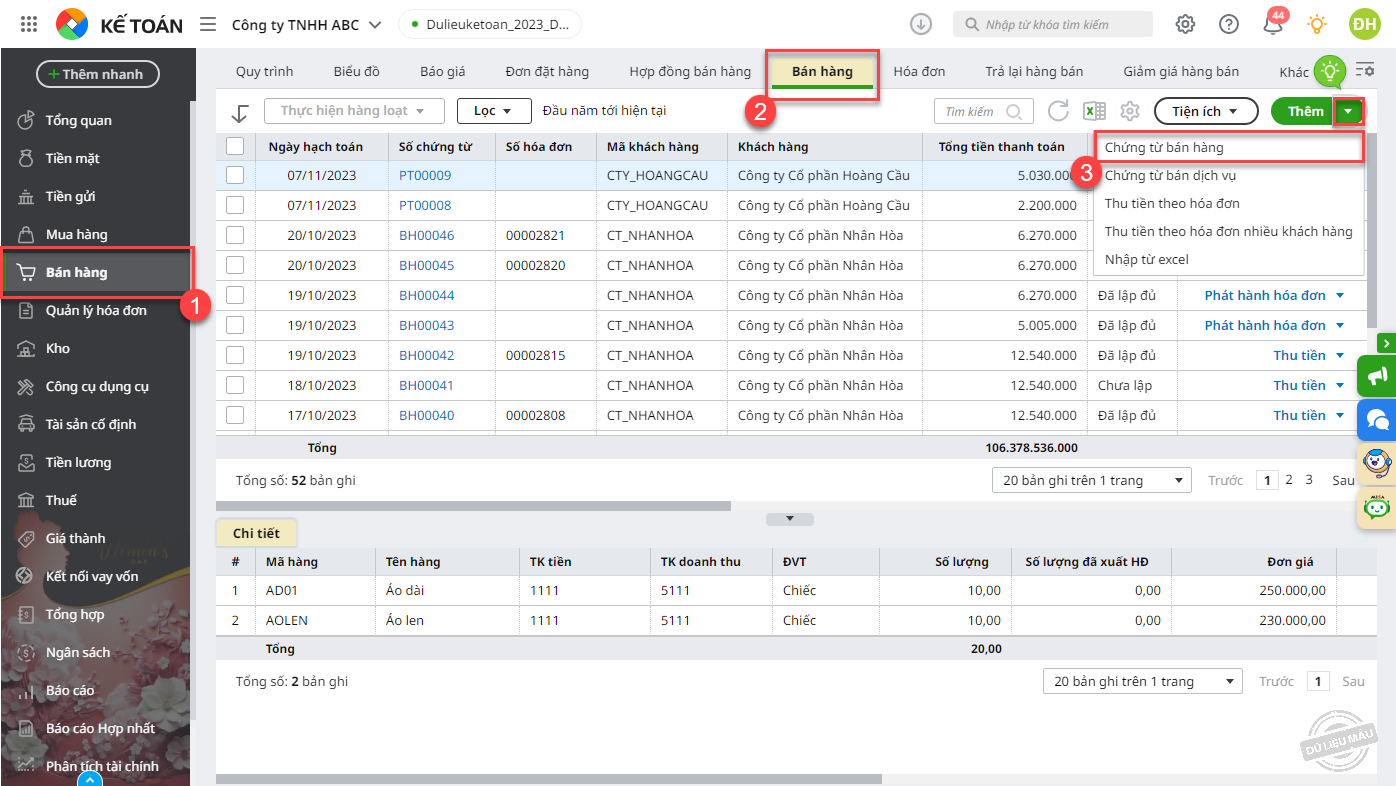Select the checkbox for voucher BH00045

click(235, 265)
